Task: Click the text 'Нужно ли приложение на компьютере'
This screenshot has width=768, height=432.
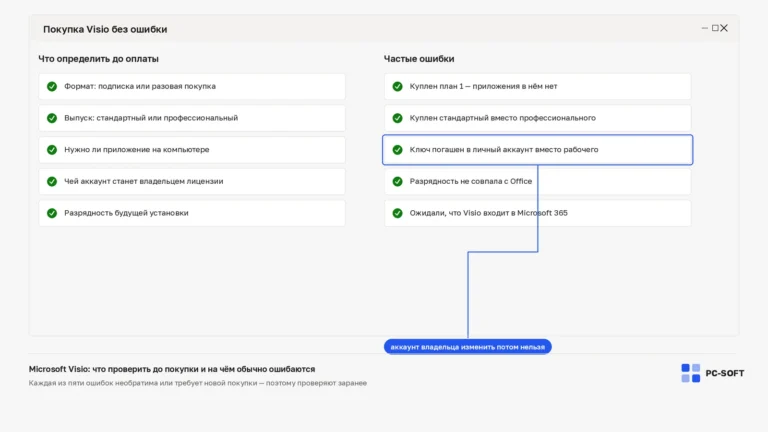Action: (137, 150)
